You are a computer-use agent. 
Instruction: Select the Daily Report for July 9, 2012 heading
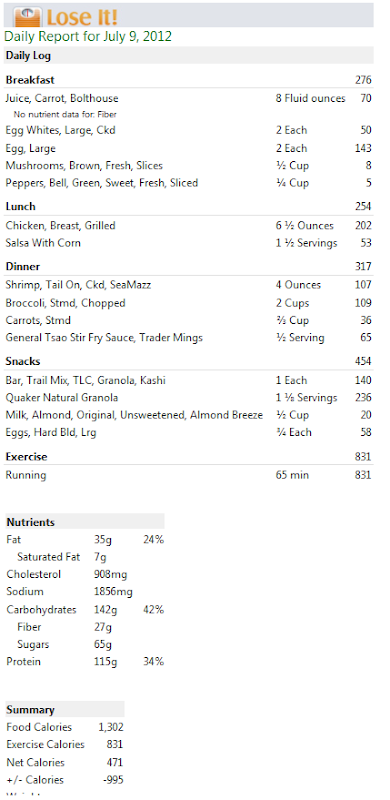88,37
